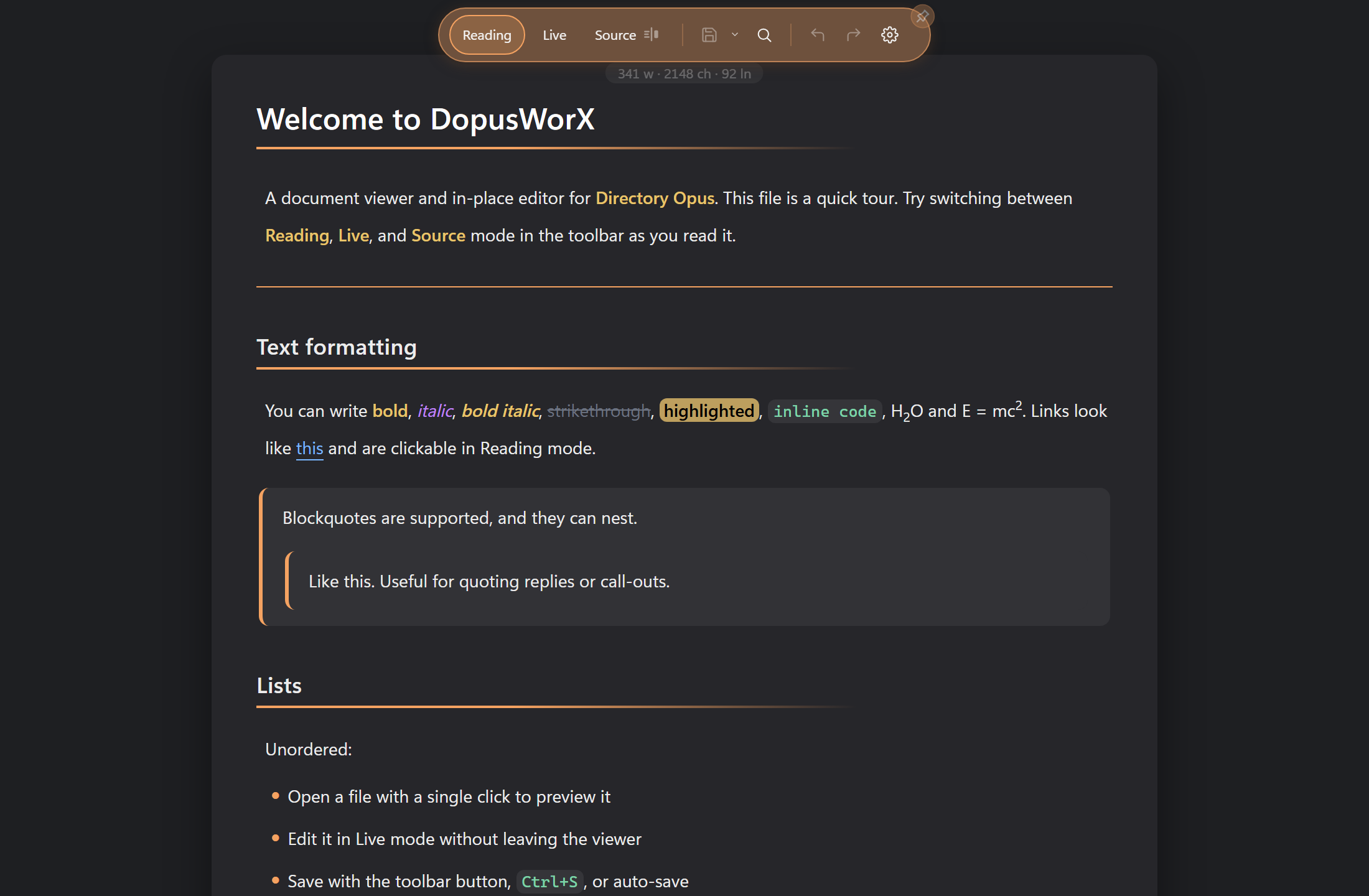Click the 'highlighted' marked word

(x=709, y=411)
